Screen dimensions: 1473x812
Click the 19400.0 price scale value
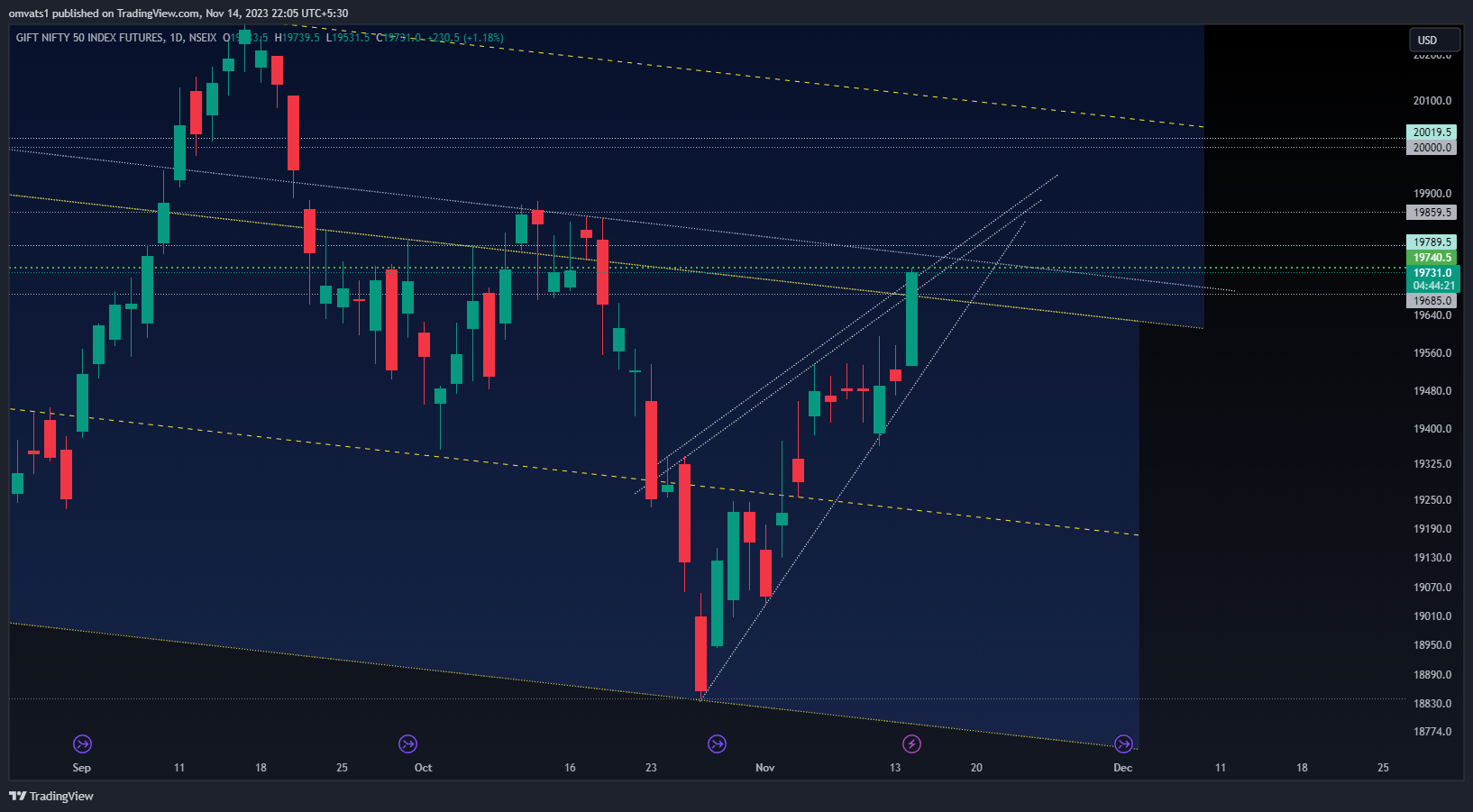1432,429
